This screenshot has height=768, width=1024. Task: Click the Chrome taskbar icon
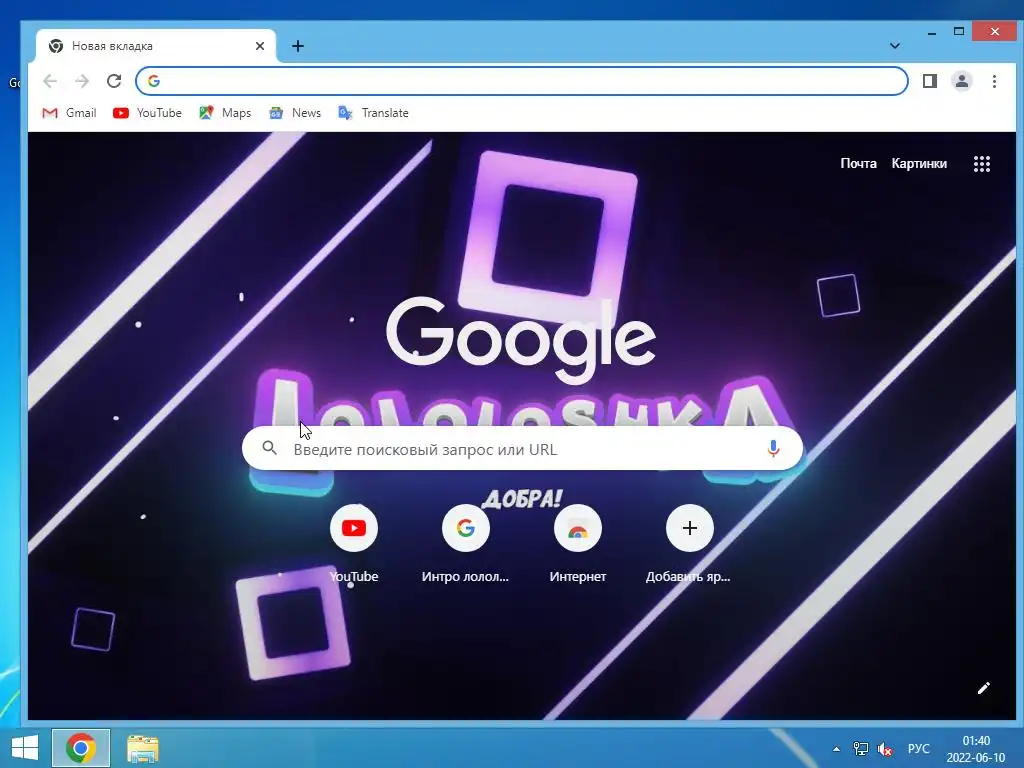point(81,748)
